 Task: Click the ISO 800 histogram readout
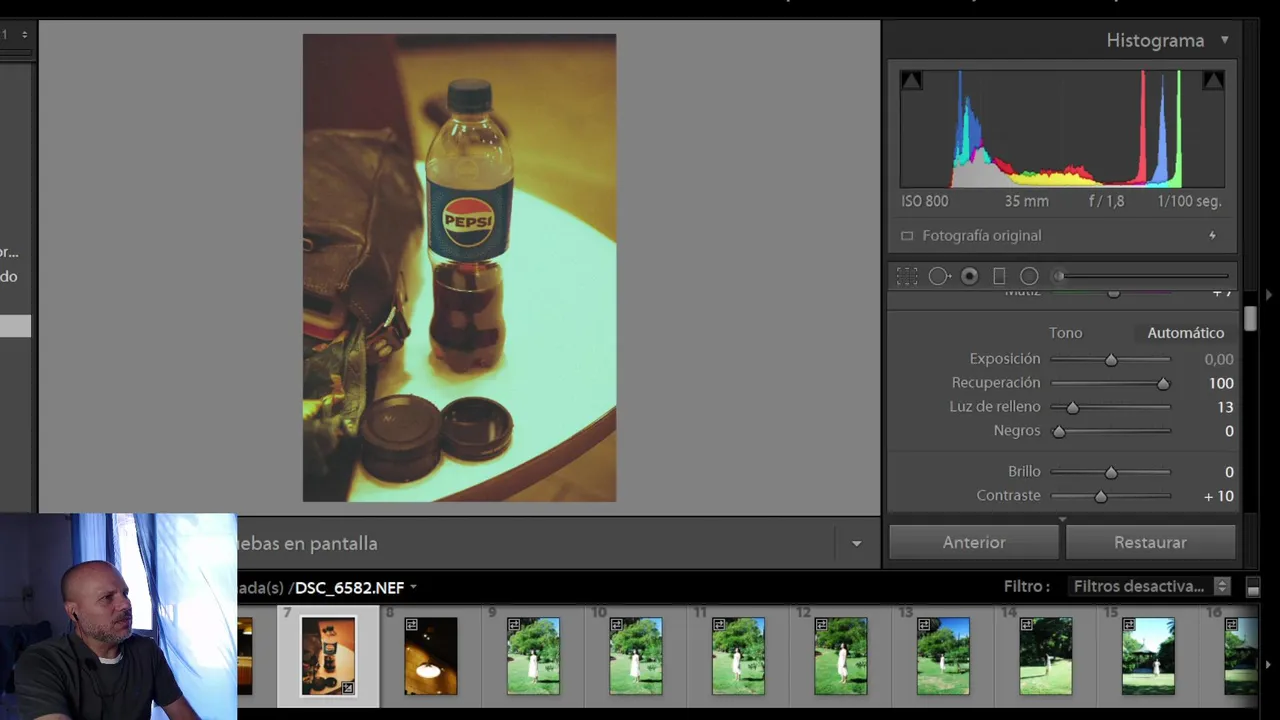point(924,201)
